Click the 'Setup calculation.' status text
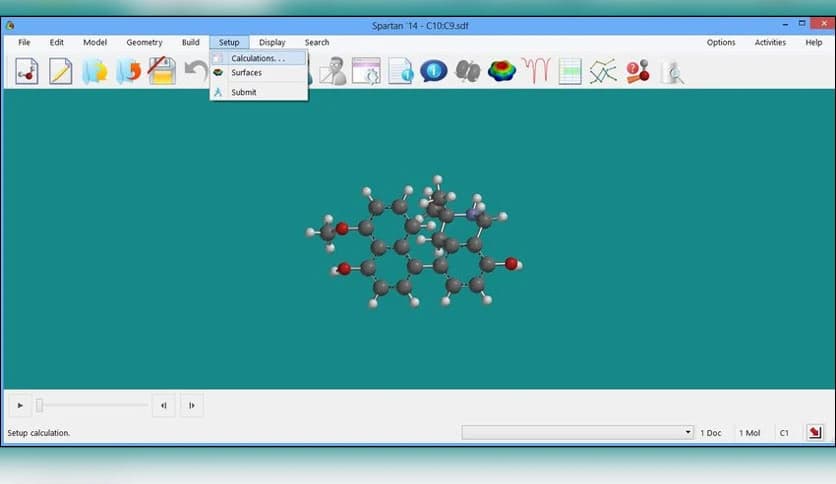This screenshot has width=836, height=484. pyautogui.click(x=38, y=433)
